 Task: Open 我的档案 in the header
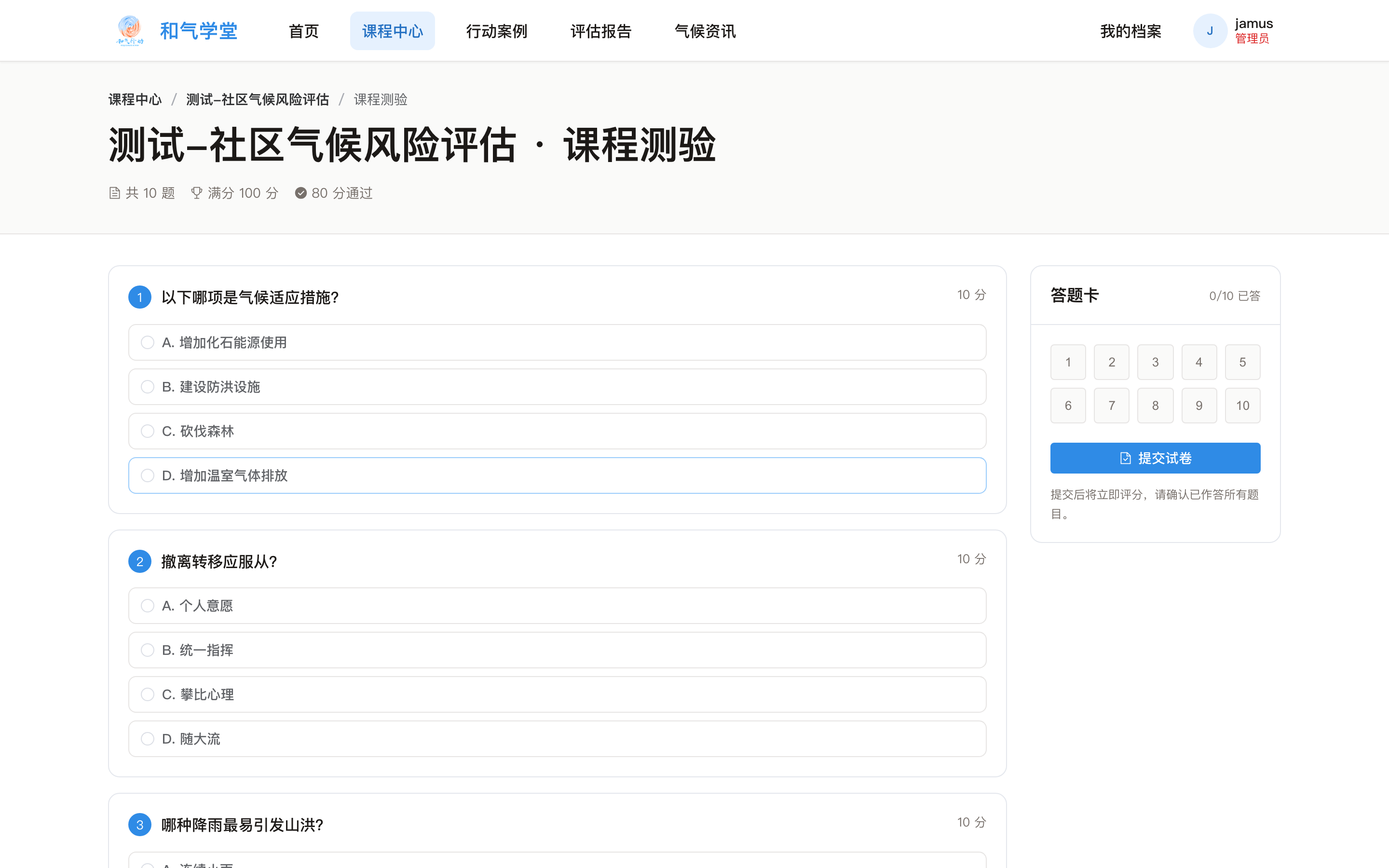tap(1130, 31)
